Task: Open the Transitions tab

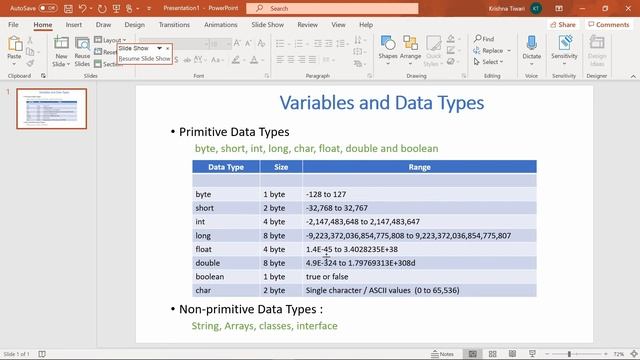Action: point(174,24)
